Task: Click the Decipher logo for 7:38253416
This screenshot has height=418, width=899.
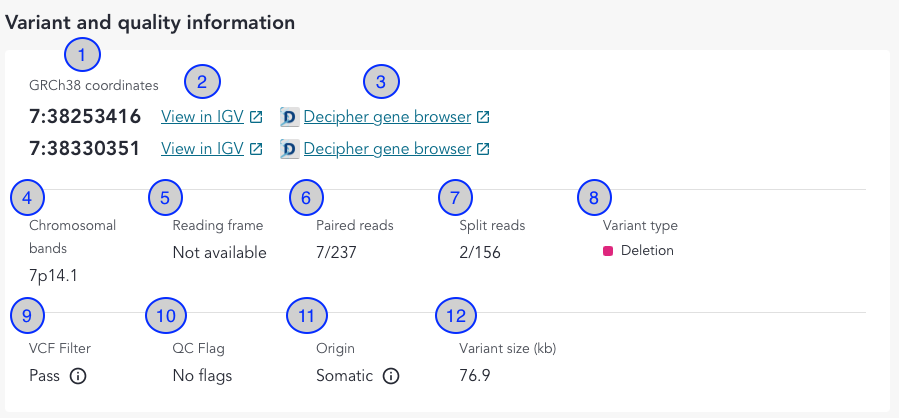Action: [289, 117]
